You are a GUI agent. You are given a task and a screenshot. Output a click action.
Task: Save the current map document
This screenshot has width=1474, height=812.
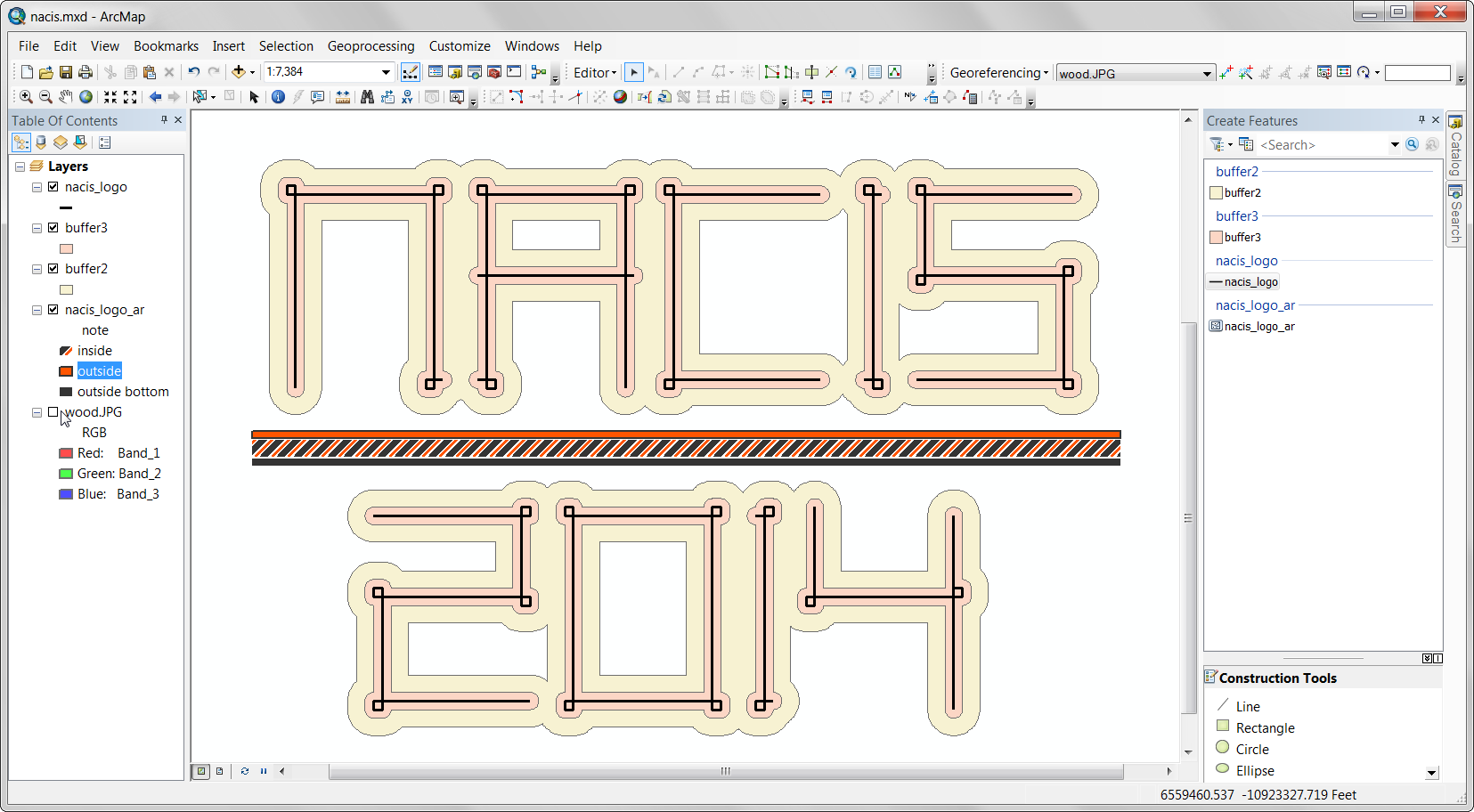click(x=66, y=72)
